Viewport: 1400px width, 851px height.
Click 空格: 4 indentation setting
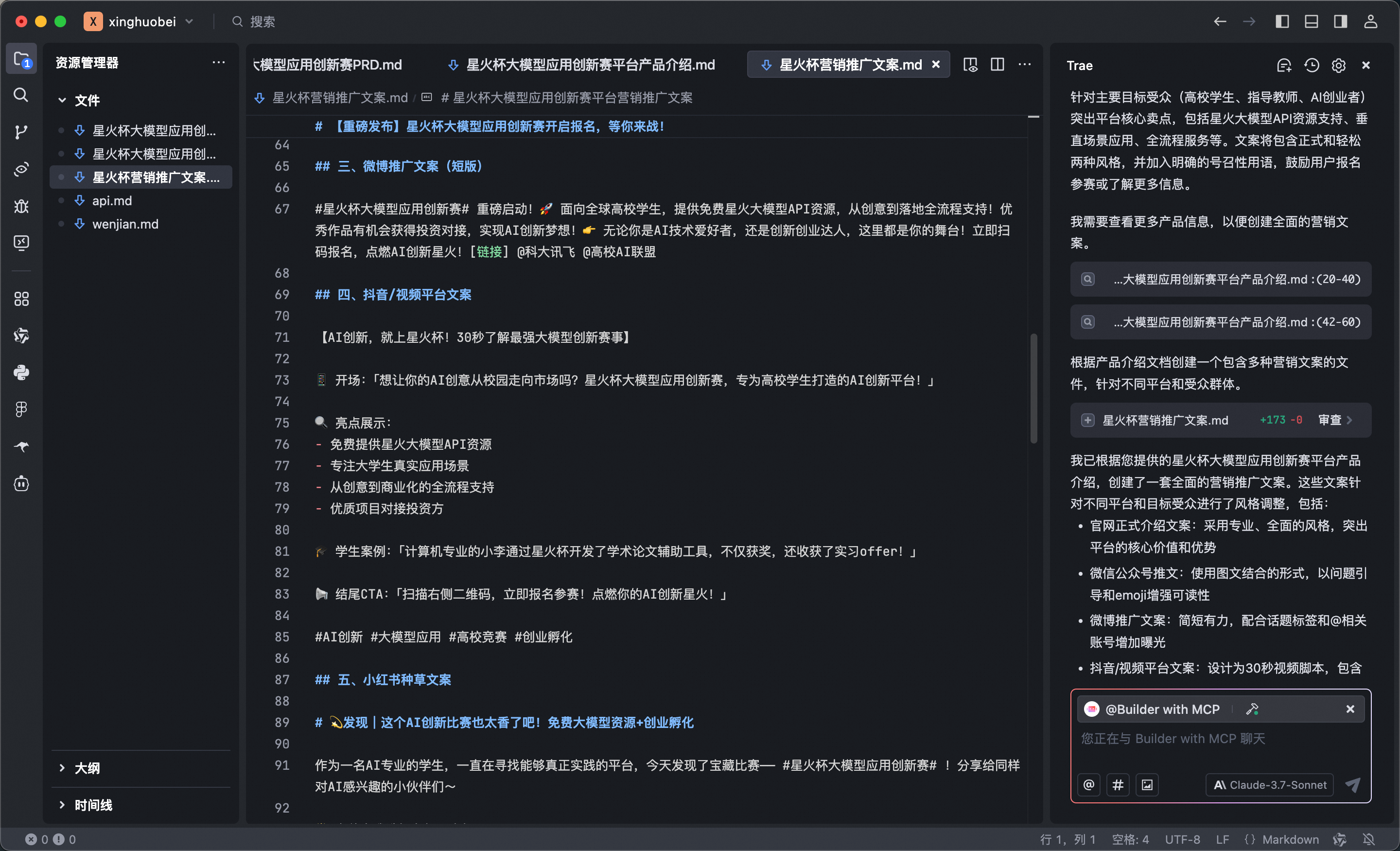(1130, 839)
